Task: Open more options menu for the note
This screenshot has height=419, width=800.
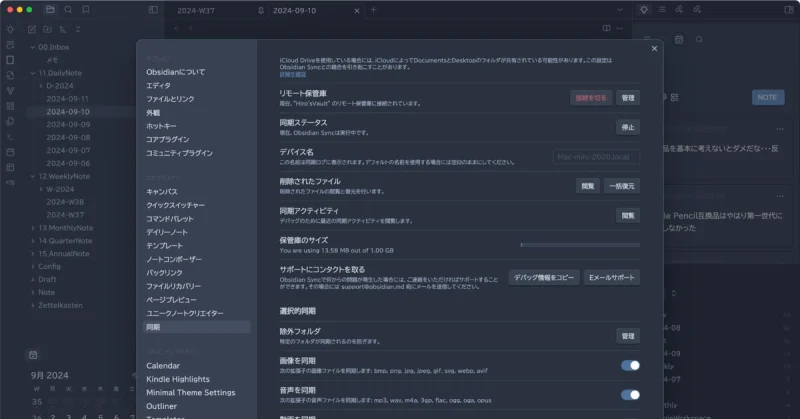Action: coord(619,28)
